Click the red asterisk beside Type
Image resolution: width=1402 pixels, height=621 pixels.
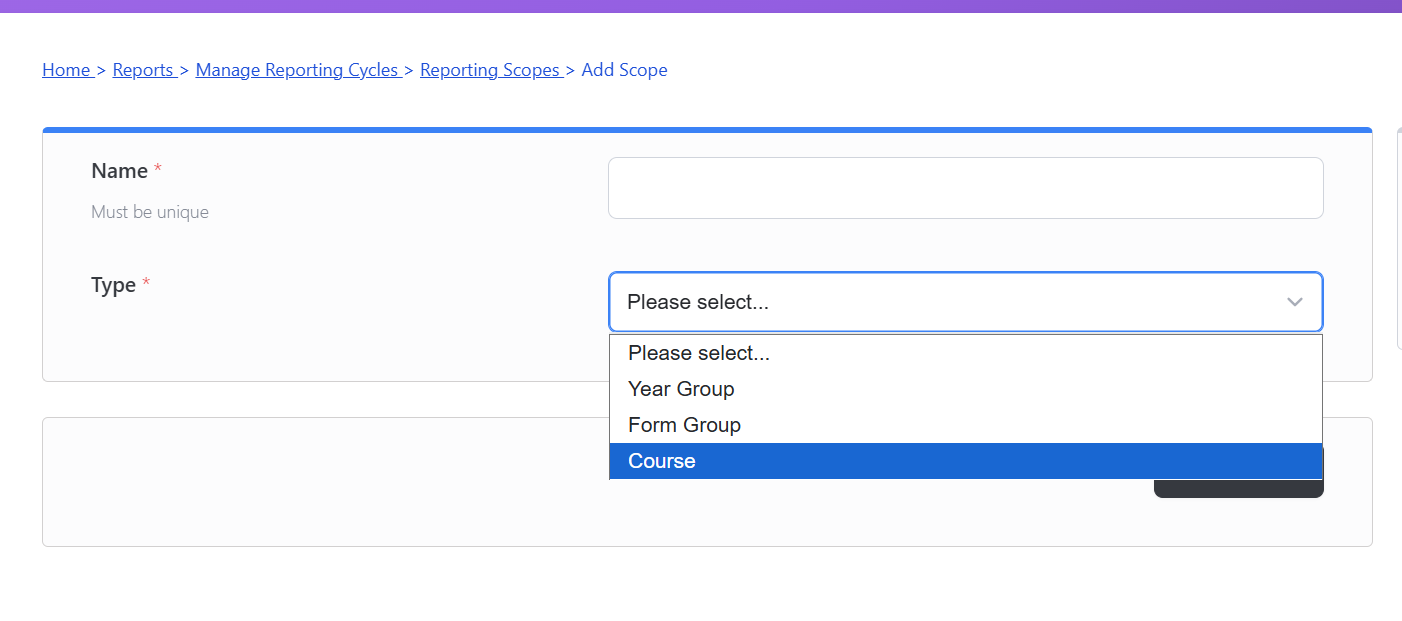click(146, 285)
